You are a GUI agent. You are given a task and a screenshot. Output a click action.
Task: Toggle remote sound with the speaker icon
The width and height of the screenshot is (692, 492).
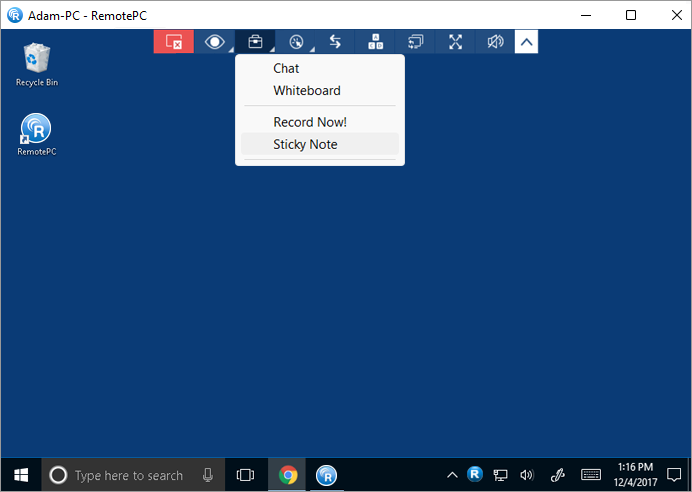tap(495, 42)
